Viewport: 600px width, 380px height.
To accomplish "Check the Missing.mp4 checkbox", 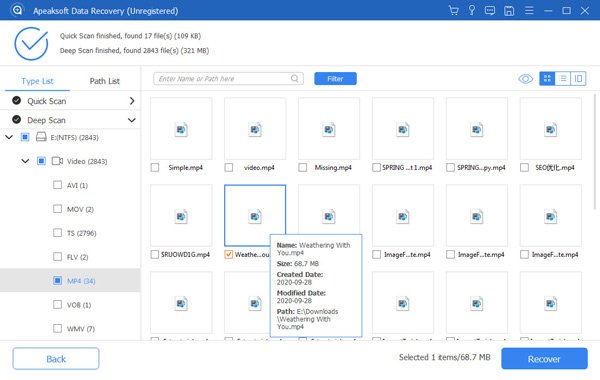I will pos(303,168).
